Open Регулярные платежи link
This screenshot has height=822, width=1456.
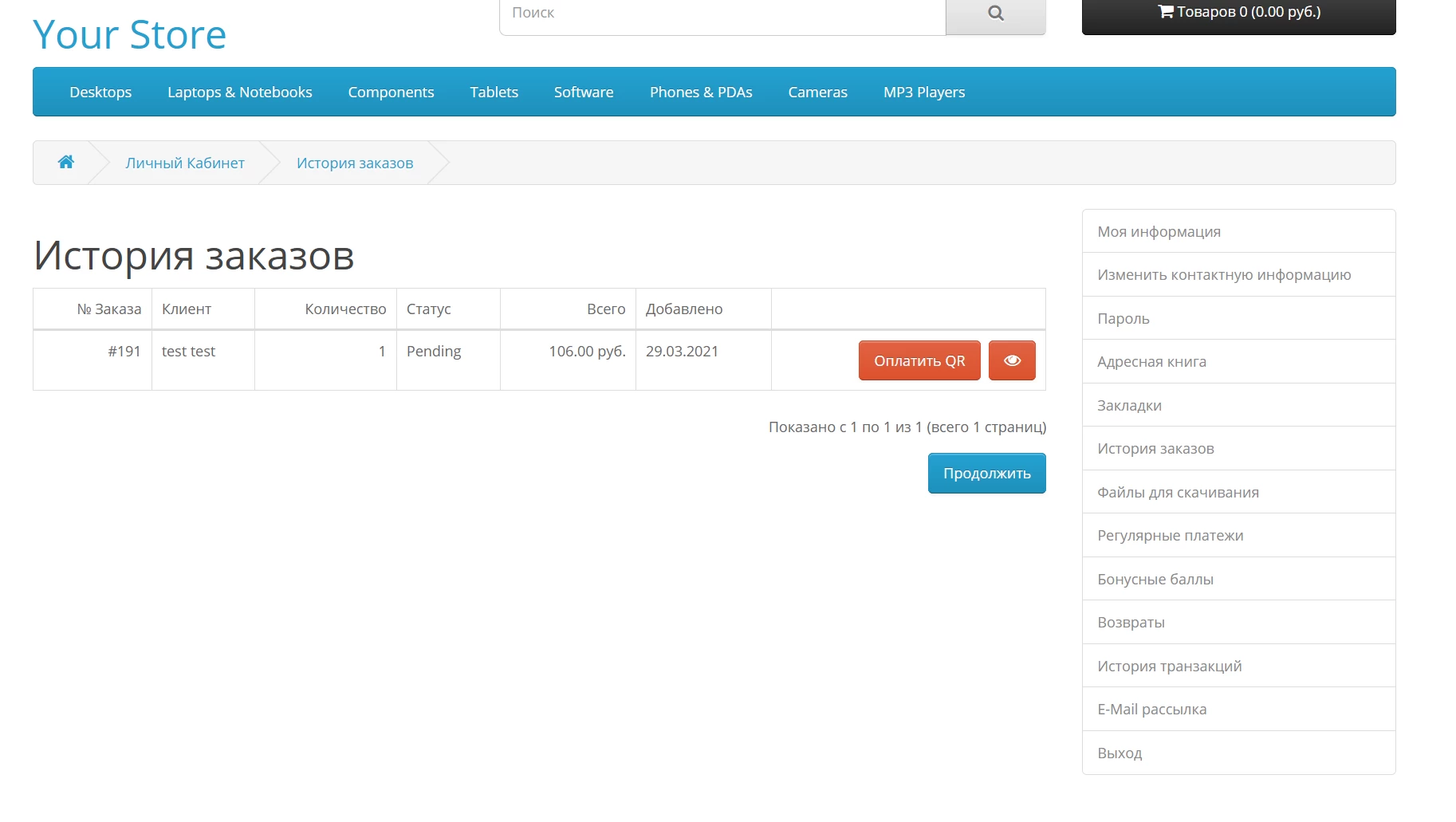click(x=1238, y=536)
